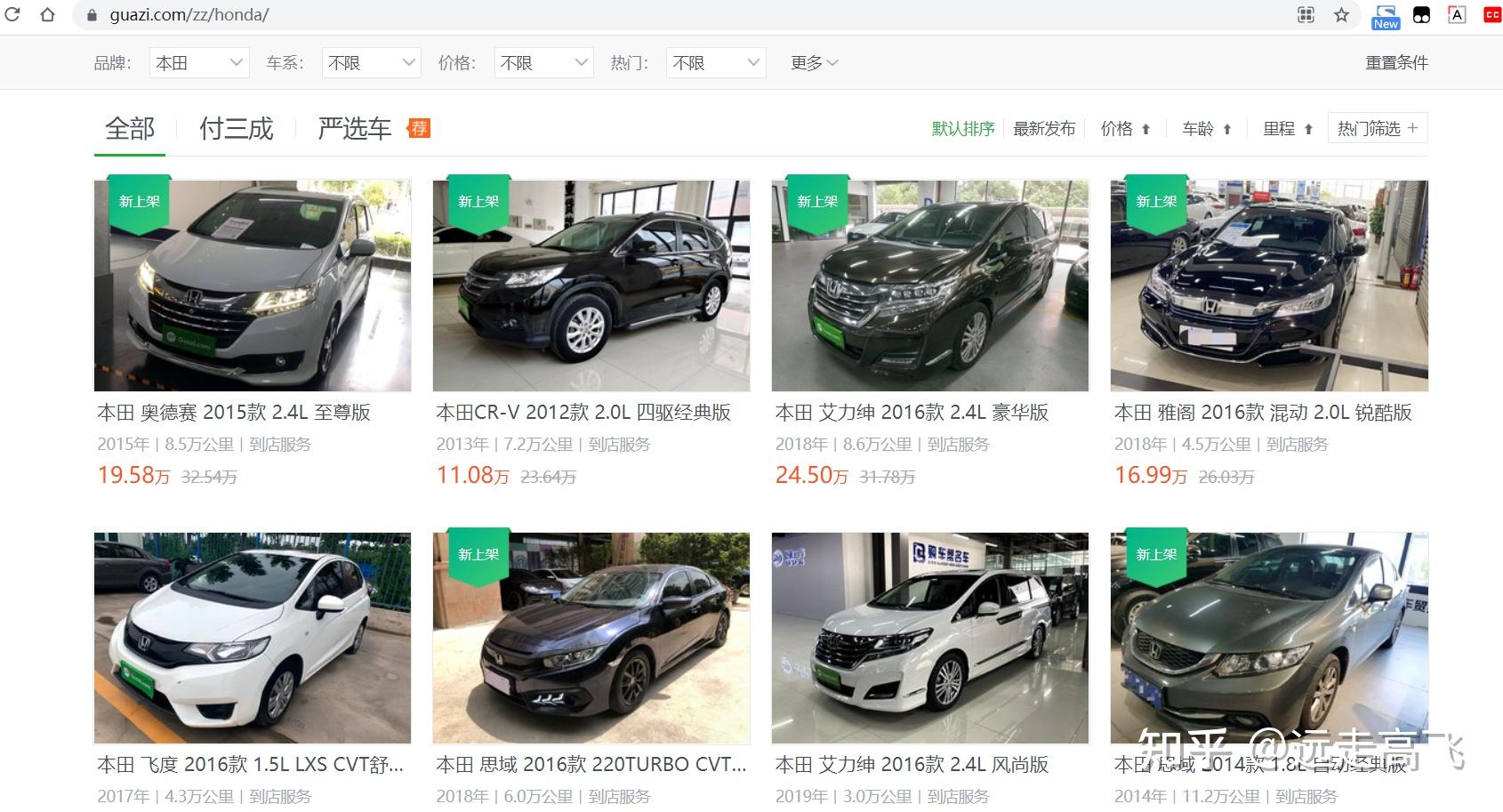This screenshot has width=1503, height=812.
Task: Click the crossed-out price 26.03万
Action: pos(1226,478)
